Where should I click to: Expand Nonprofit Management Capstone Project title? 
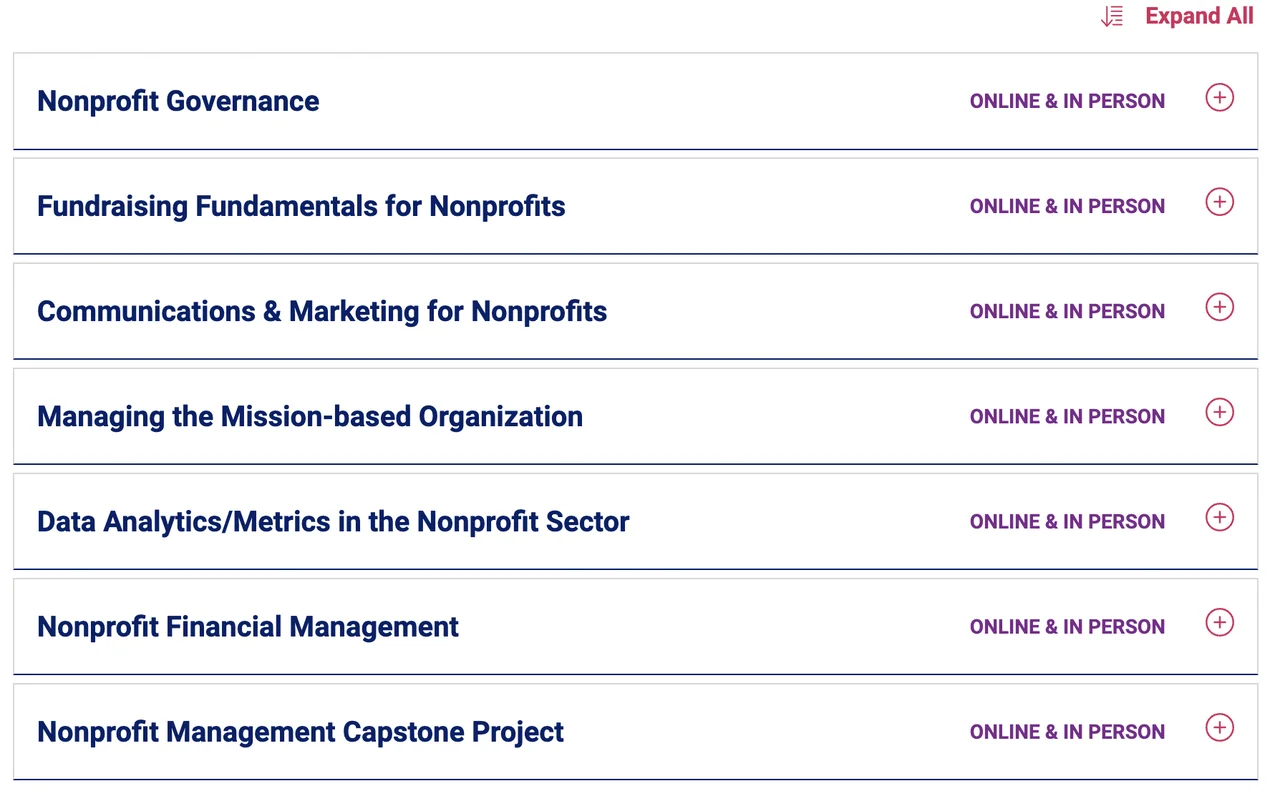[x=300, y=732]
